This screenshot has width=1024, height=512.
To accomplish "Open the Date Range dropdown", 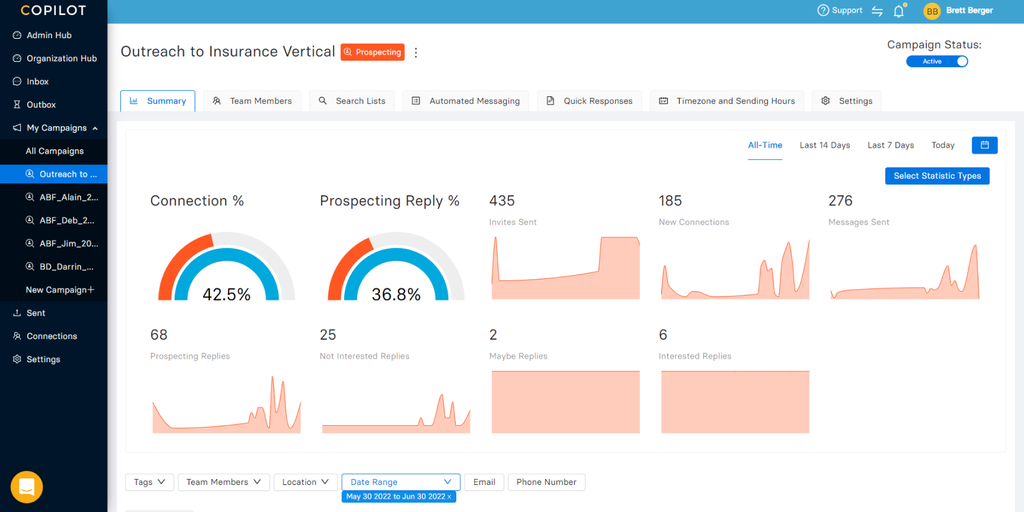I will pyautogui.click(x=401, y=482).
